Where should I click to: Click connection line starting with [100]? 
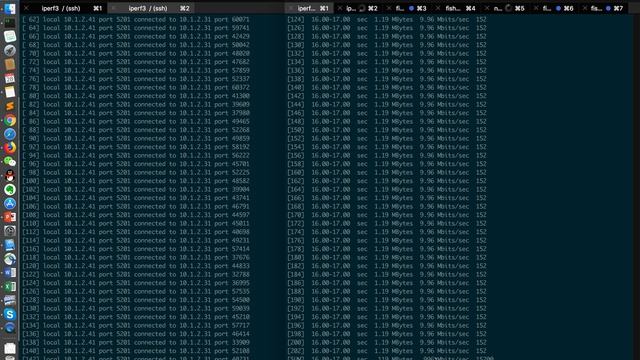click(136, 181)
